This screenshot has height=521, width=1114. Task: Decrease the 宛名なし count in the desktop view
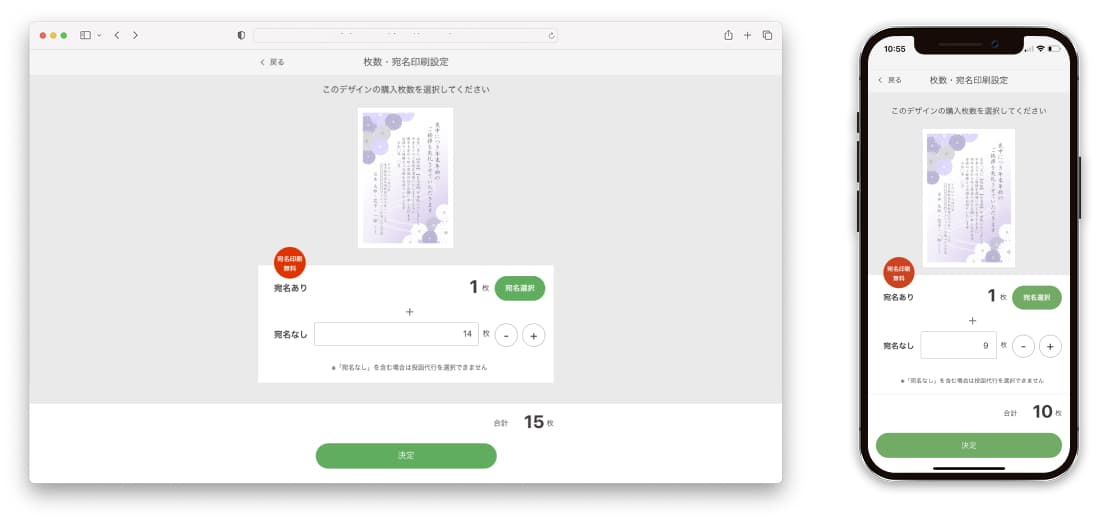pos(506,335)
